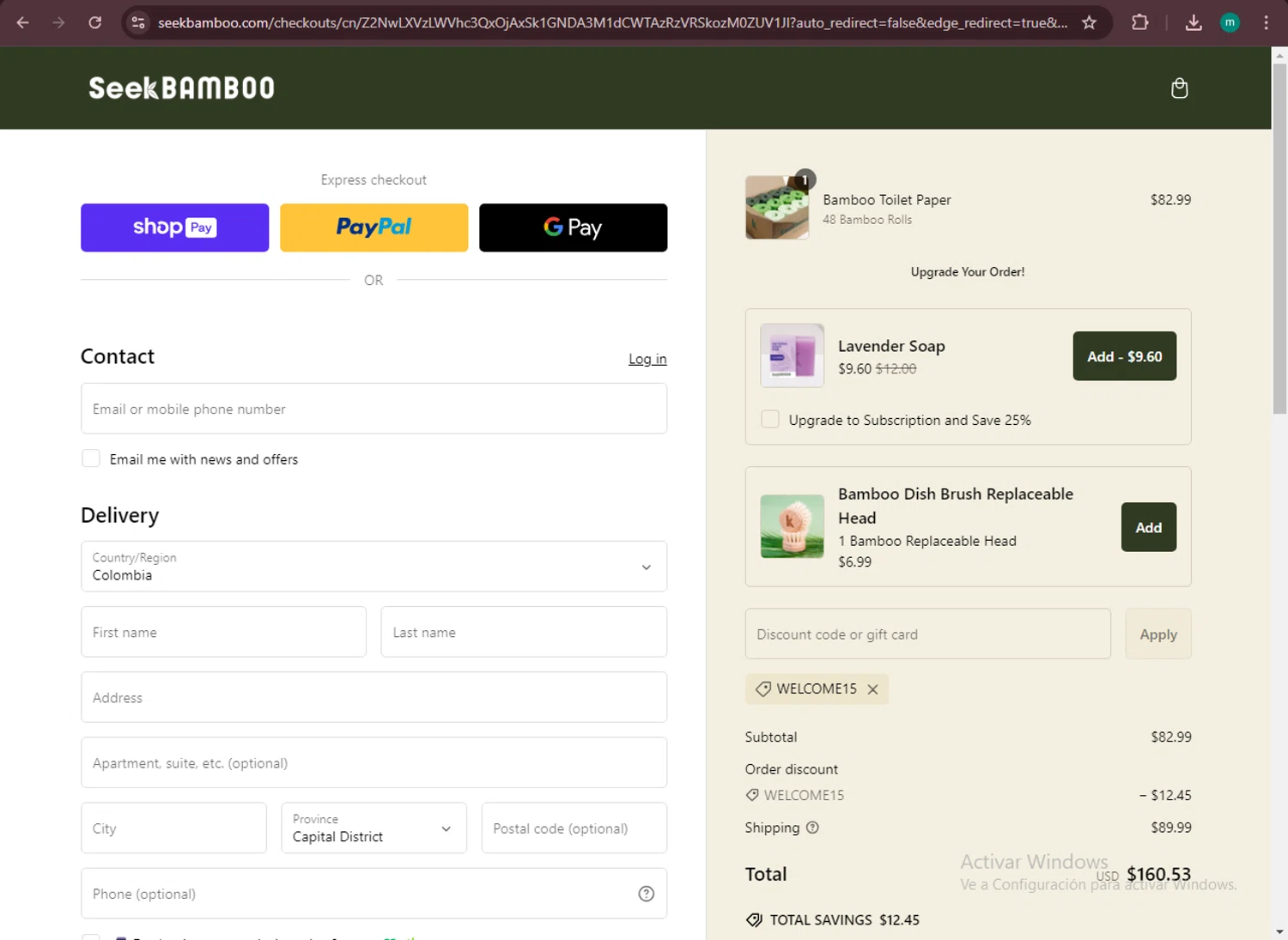Screen dimensions: 1288x940
Task: Open the Country/Region dropdown
Action: click(x=374, y=567)
